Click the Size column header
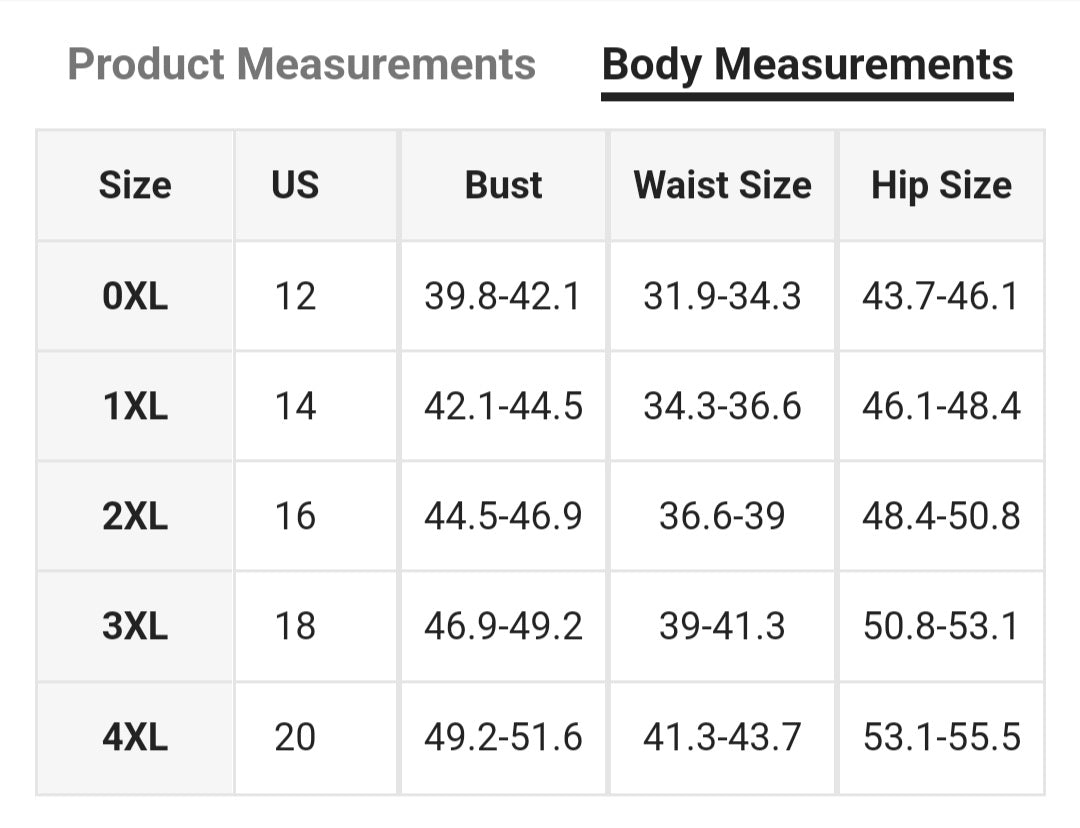This screenshot has height=828, width=1080. [x=135, y=185]
